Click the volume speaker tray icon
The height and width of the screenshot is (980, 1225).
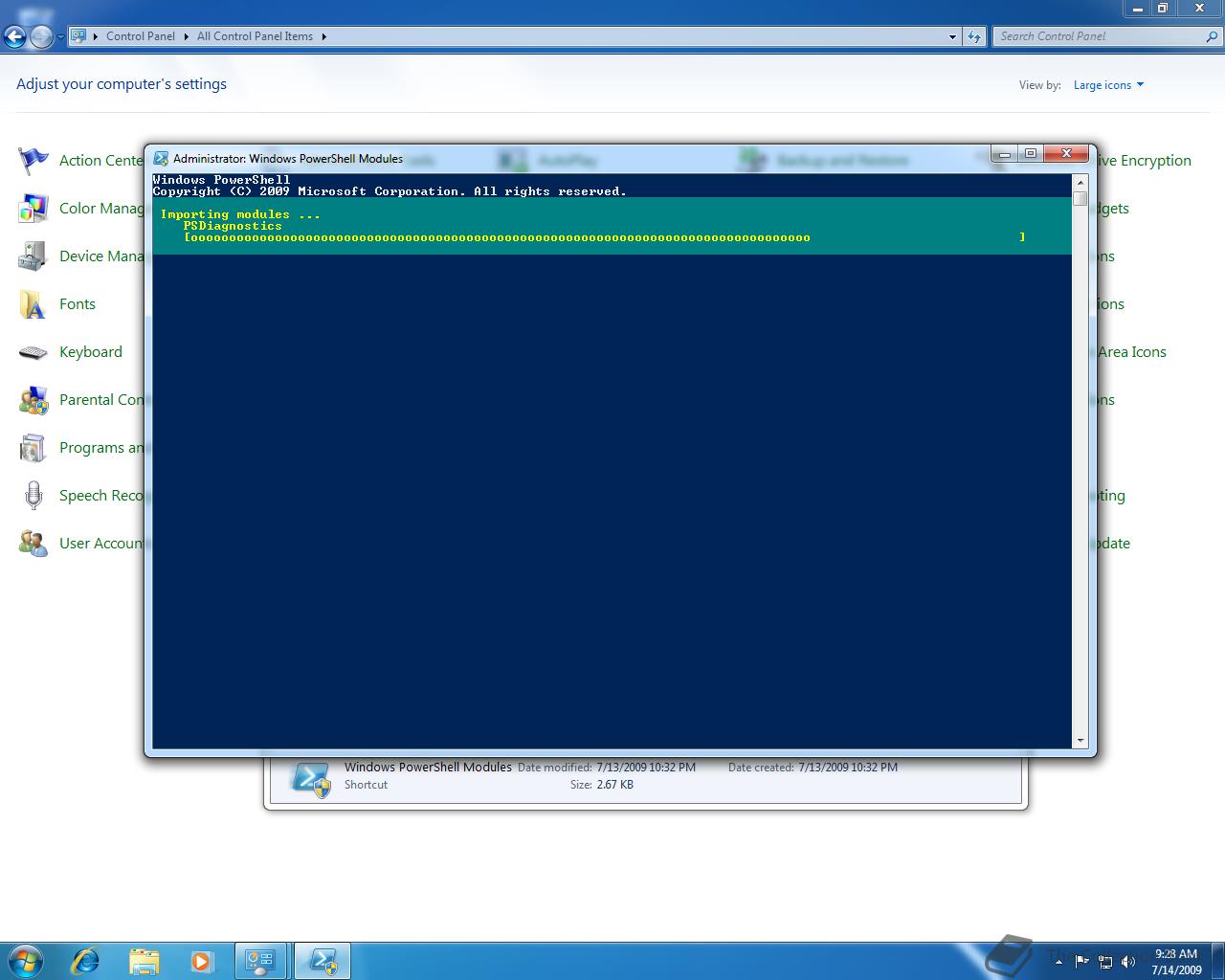tap(1128, 962)
